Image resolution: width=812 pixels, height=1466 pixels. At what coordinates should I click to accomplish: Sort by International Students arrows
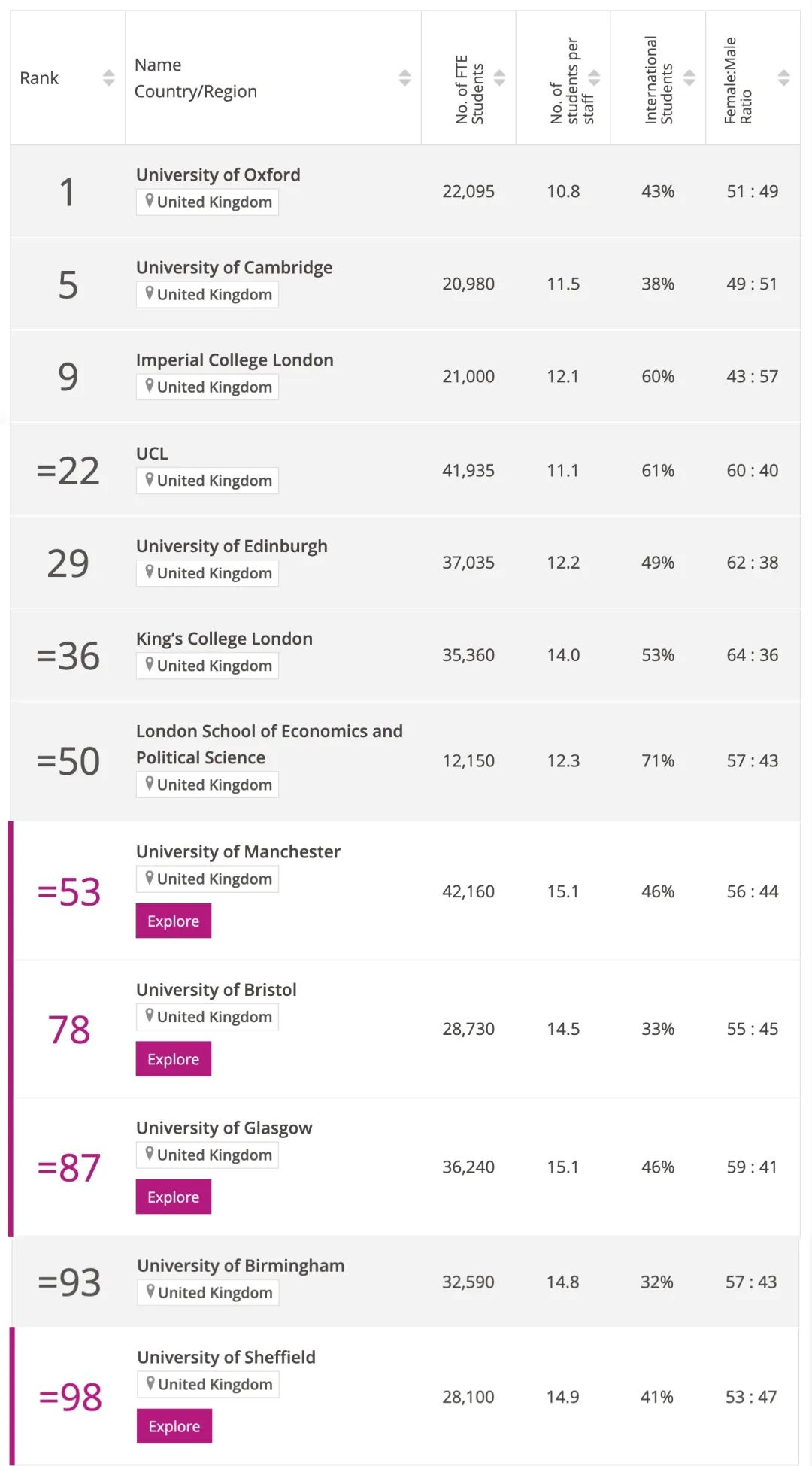pos(689,77)
